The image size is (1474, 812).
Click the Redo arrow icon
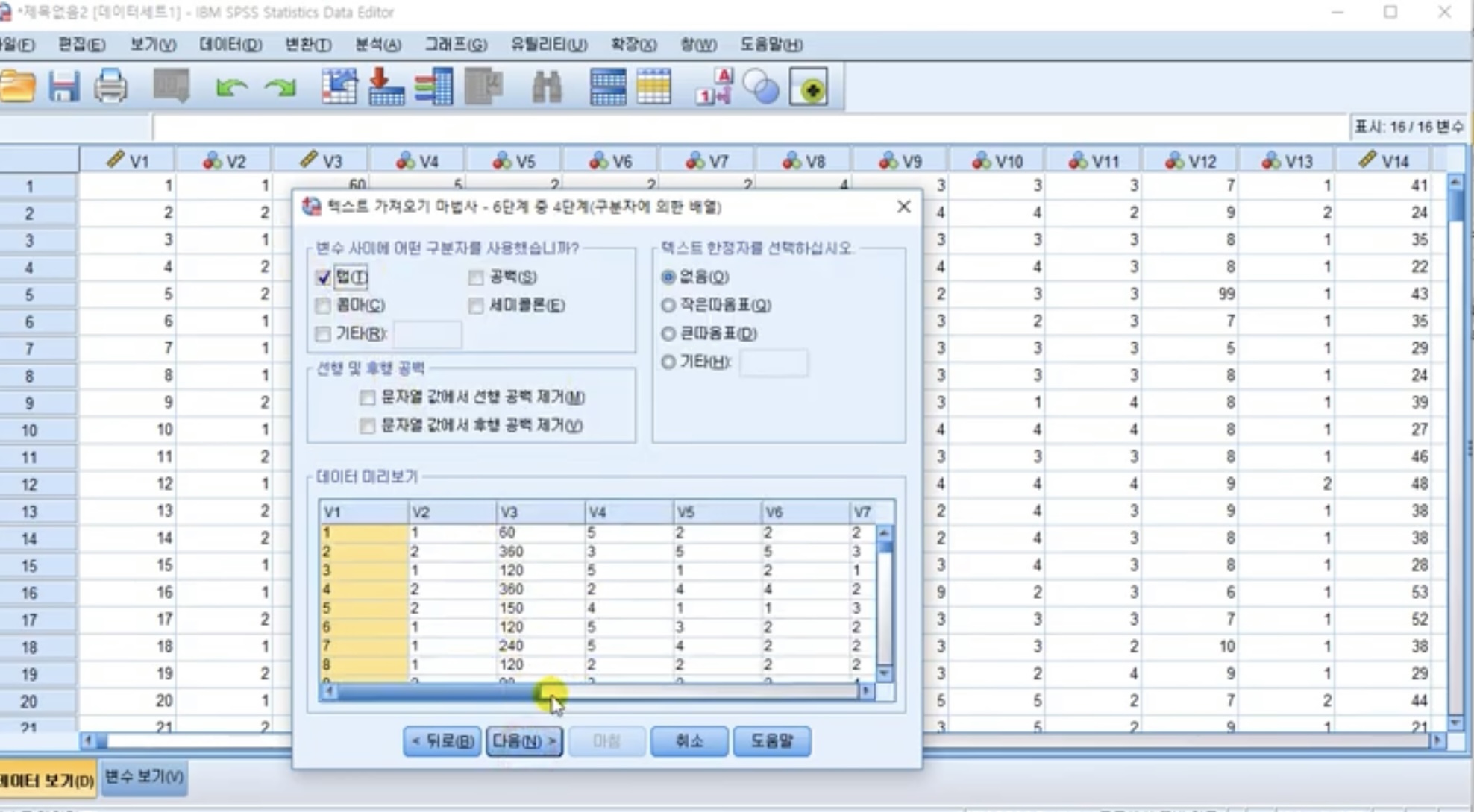click(x=280, y=88)
